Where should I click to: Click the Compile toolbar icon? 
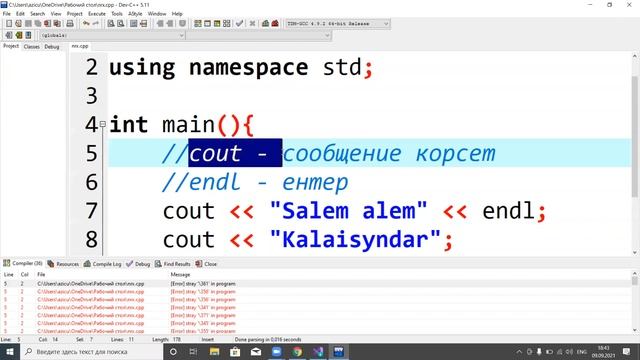(198, 24)
